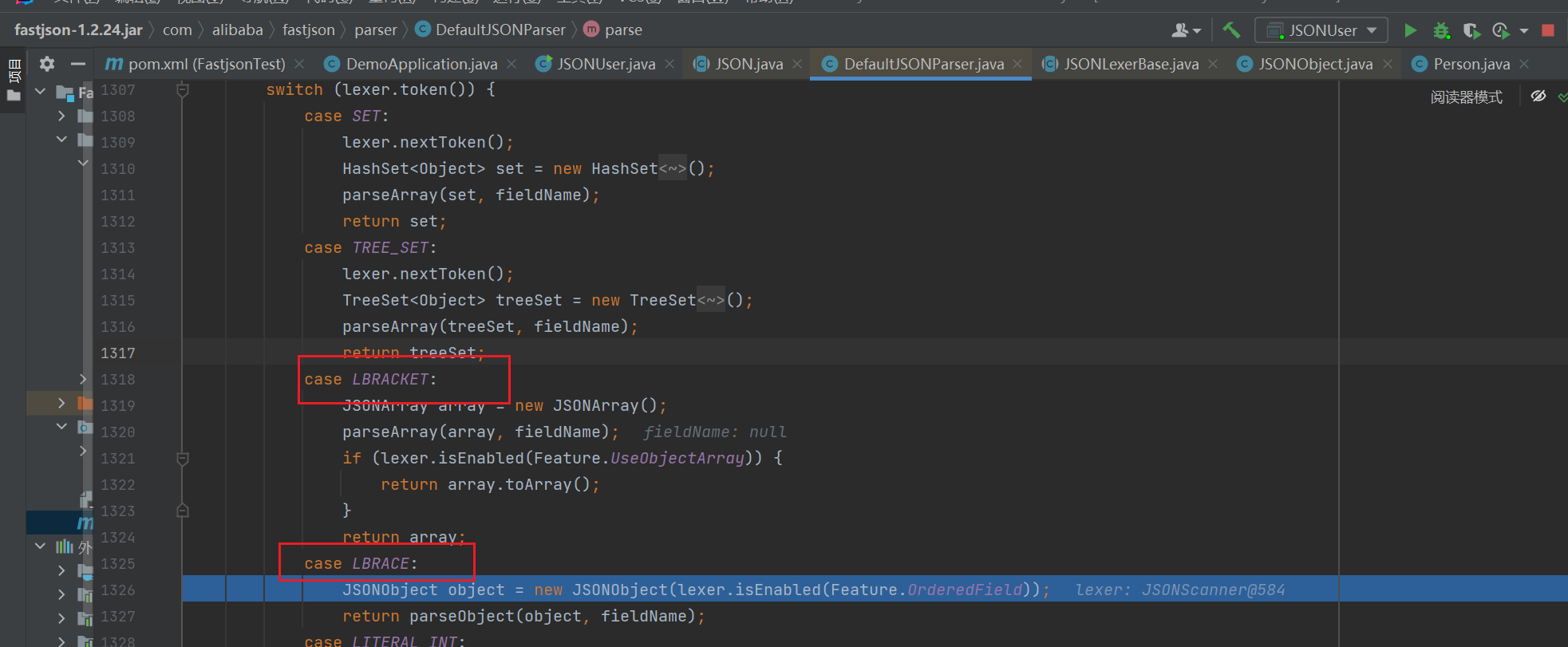Click 'Feature.UseObjectArray' in the if statement
The image size is (1568, 647).
coord(638,458)
